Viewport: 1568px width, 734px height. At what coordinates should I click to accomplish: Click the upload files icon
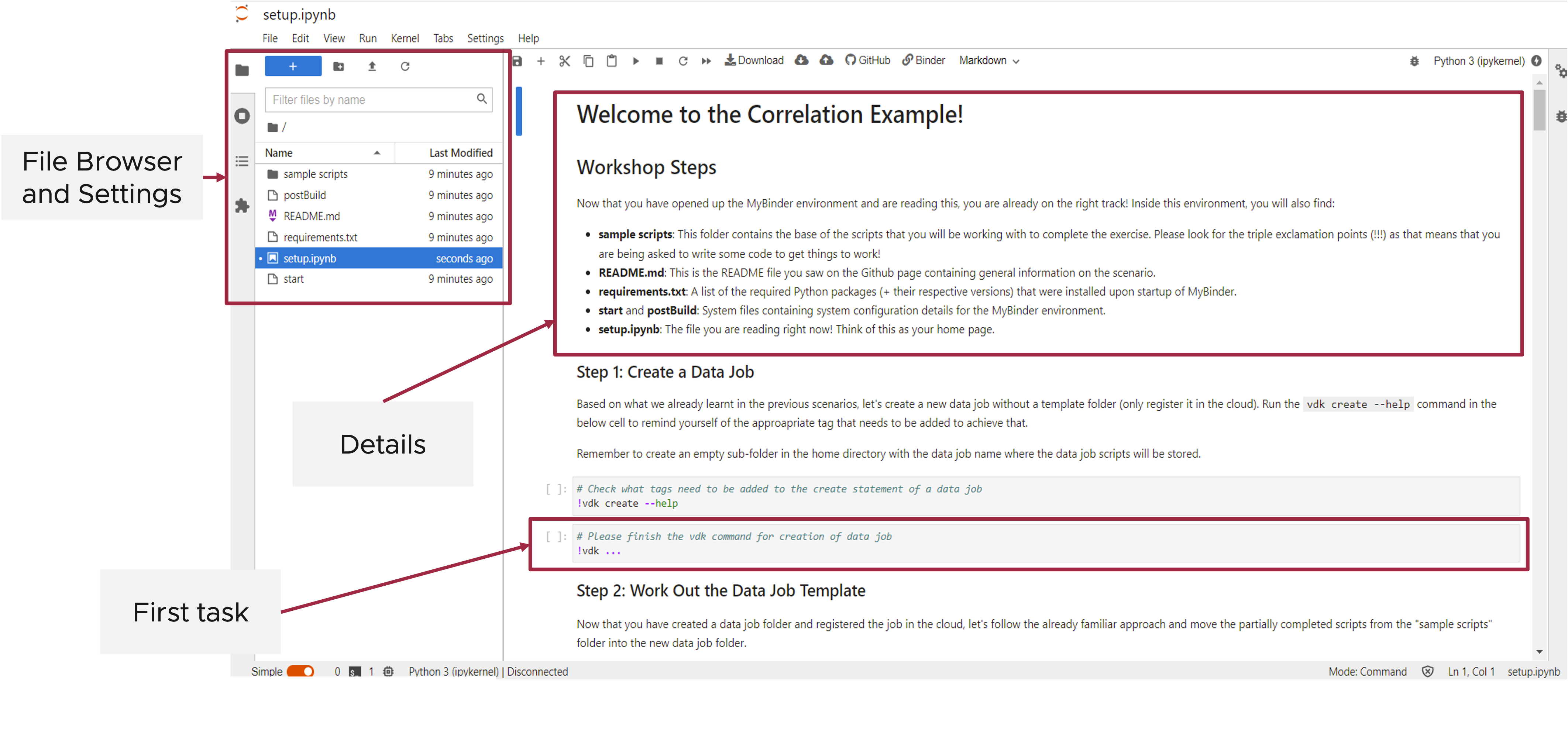pos(372,66)
